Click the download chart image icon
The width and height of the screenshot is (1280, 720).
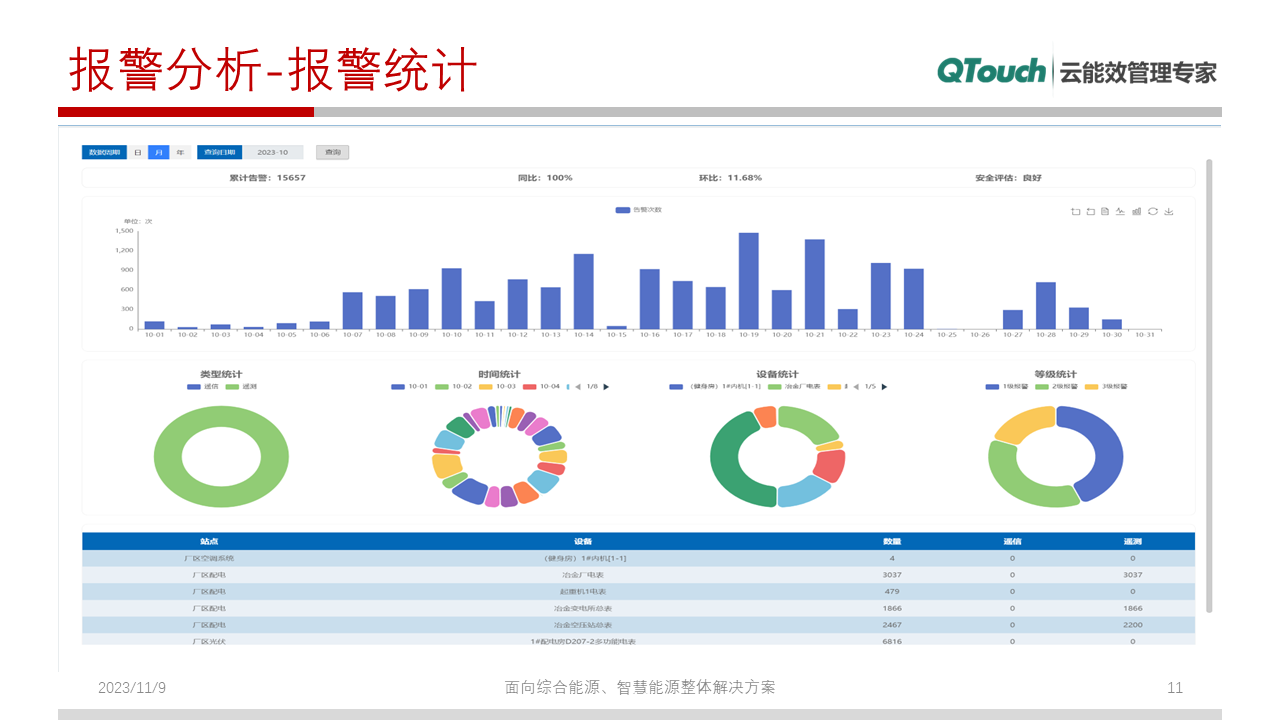pyautogui.click(x=1169, y=211)
